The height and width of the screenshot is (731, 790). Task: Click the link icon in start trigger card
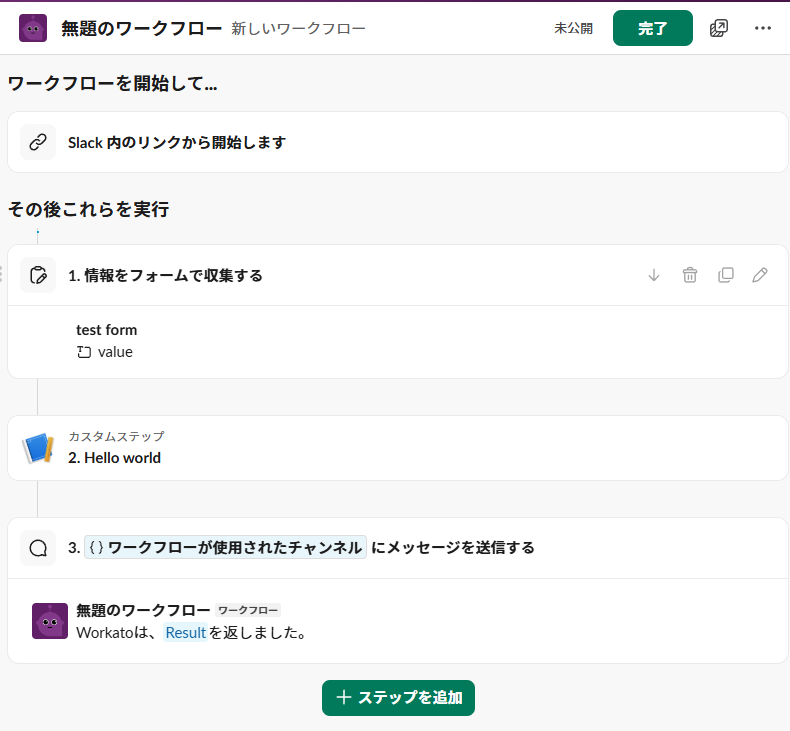pos(38,142)
